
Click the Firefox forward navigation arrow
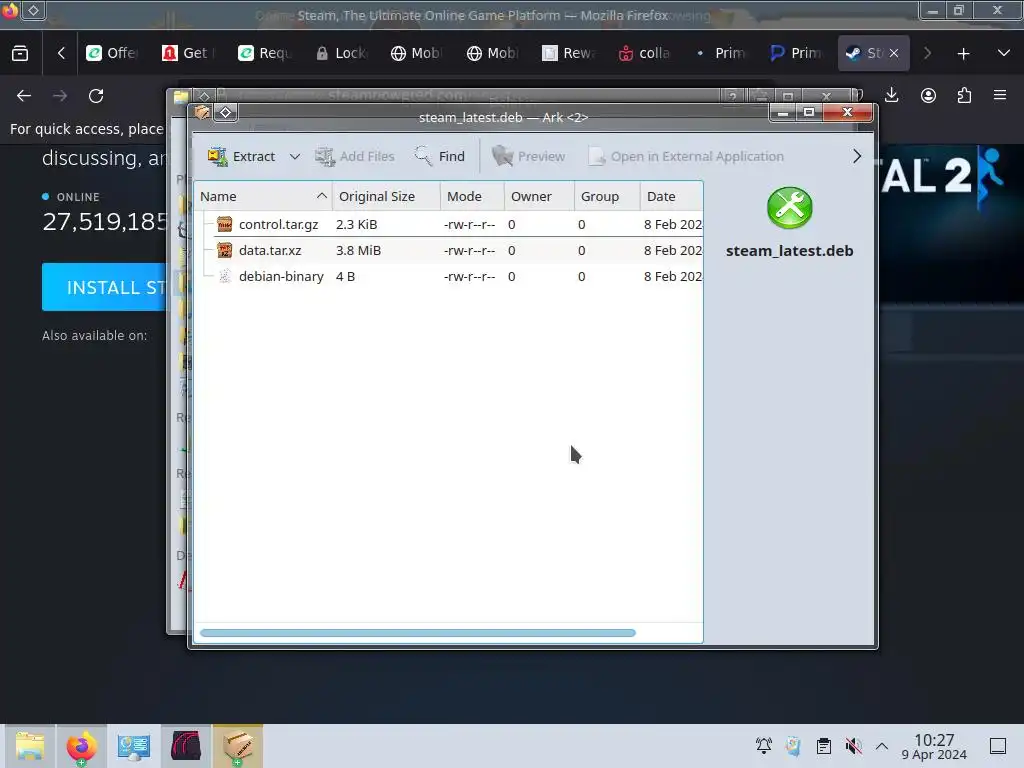pyautogui.click(x=60, y=96)
